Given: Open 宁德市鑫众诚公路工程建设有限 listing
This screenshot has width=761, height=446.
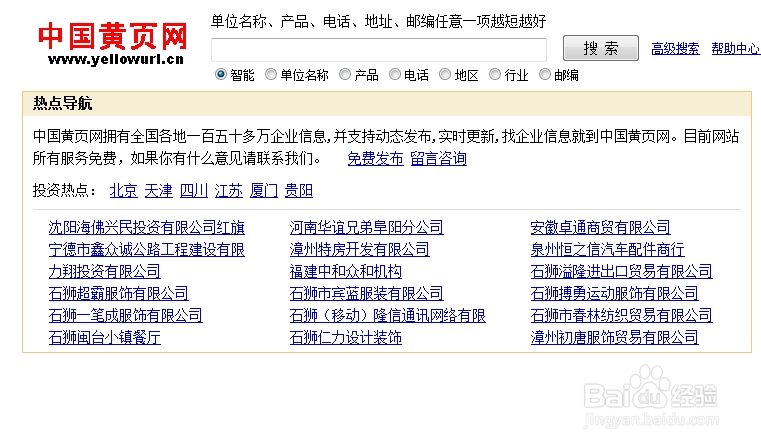Looking at the screenshot, I should pos(147,249).
